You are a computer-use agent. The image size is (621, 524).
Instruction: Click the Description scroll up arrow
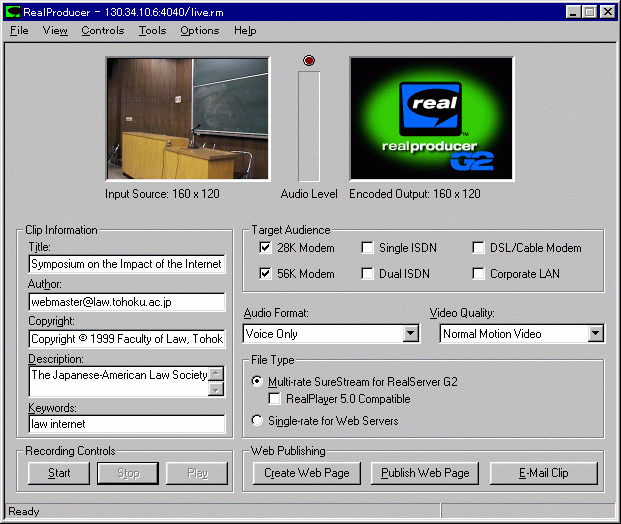216,373
